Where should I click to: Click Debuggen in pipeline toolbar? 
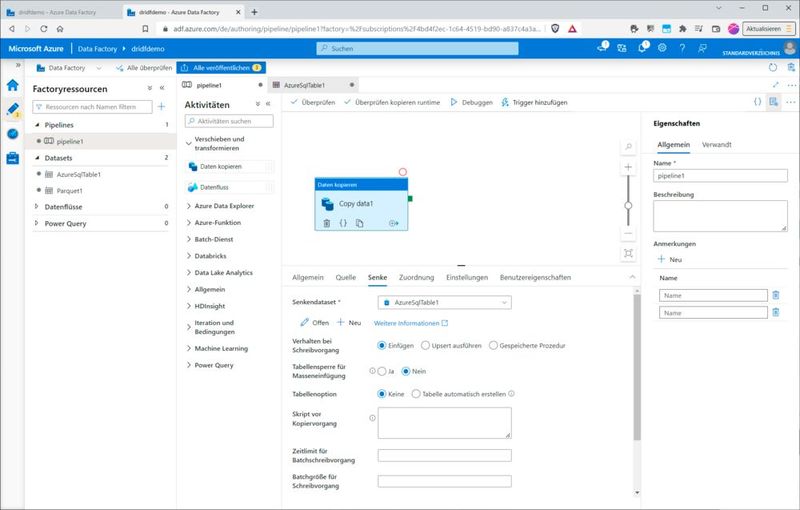point(471,103)
